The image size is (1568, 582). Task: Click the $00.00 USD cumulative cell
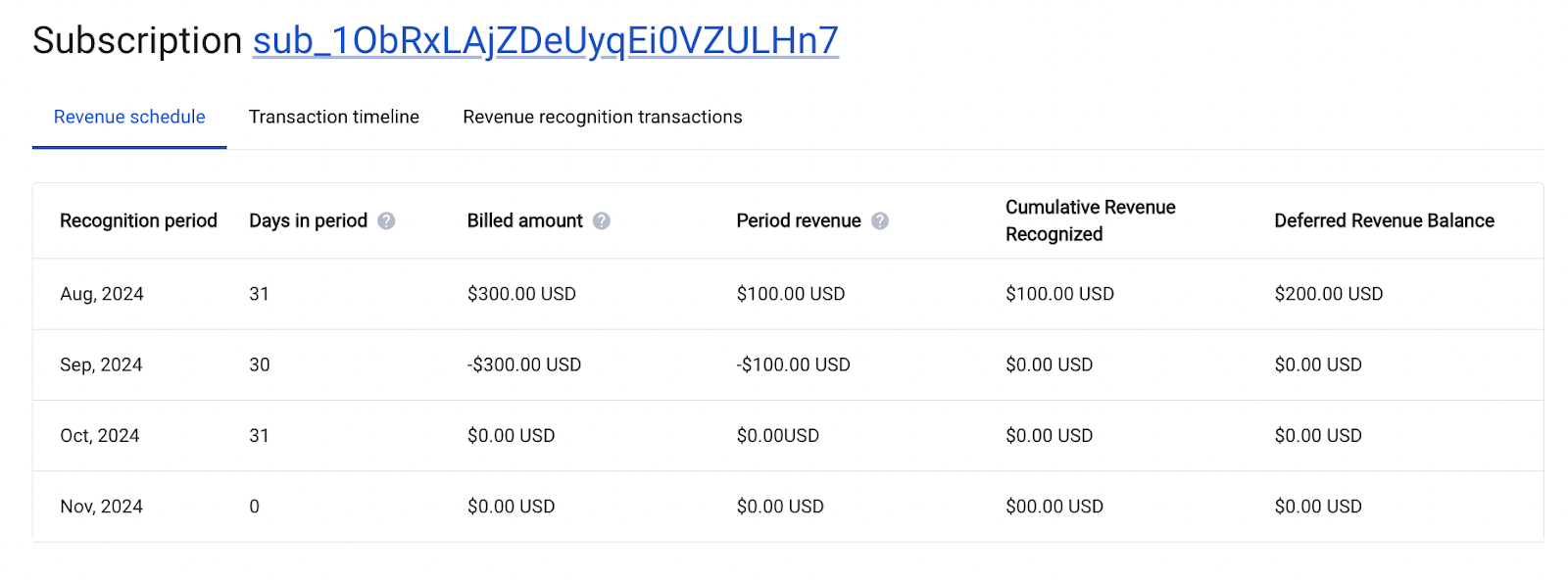pos(1054,507)
